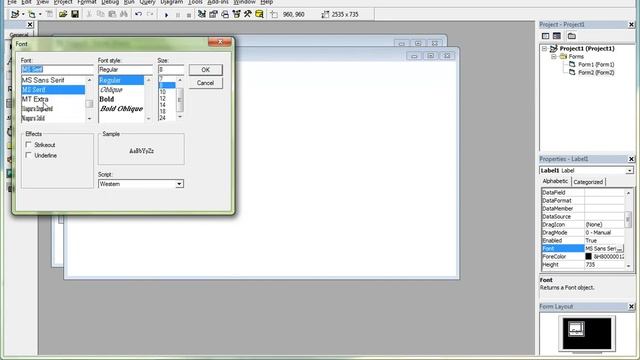640x360 pixels.
Task: Switch to the Alphabetic properties tab
Action: click(555, 181)
